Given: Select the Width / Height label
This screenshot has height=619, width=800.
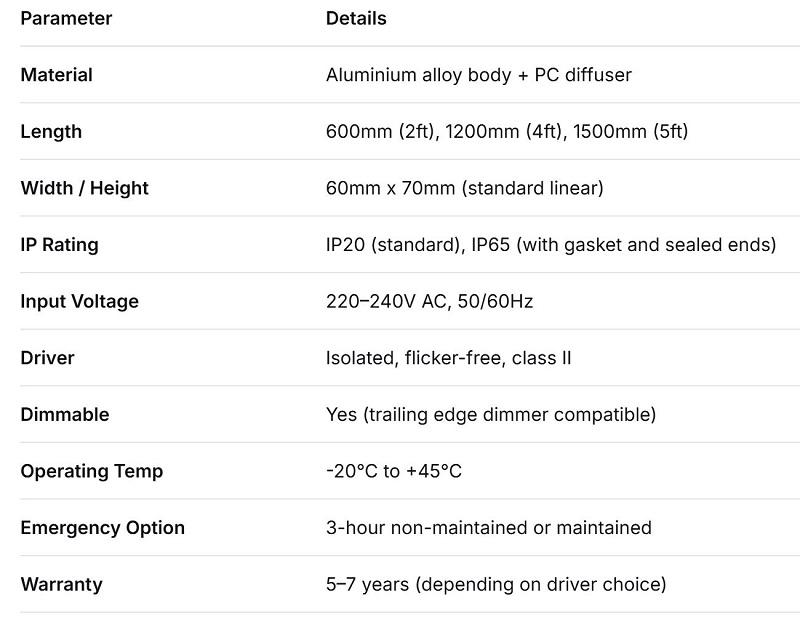Looking at the screenshot, I should tap(84, 188).
